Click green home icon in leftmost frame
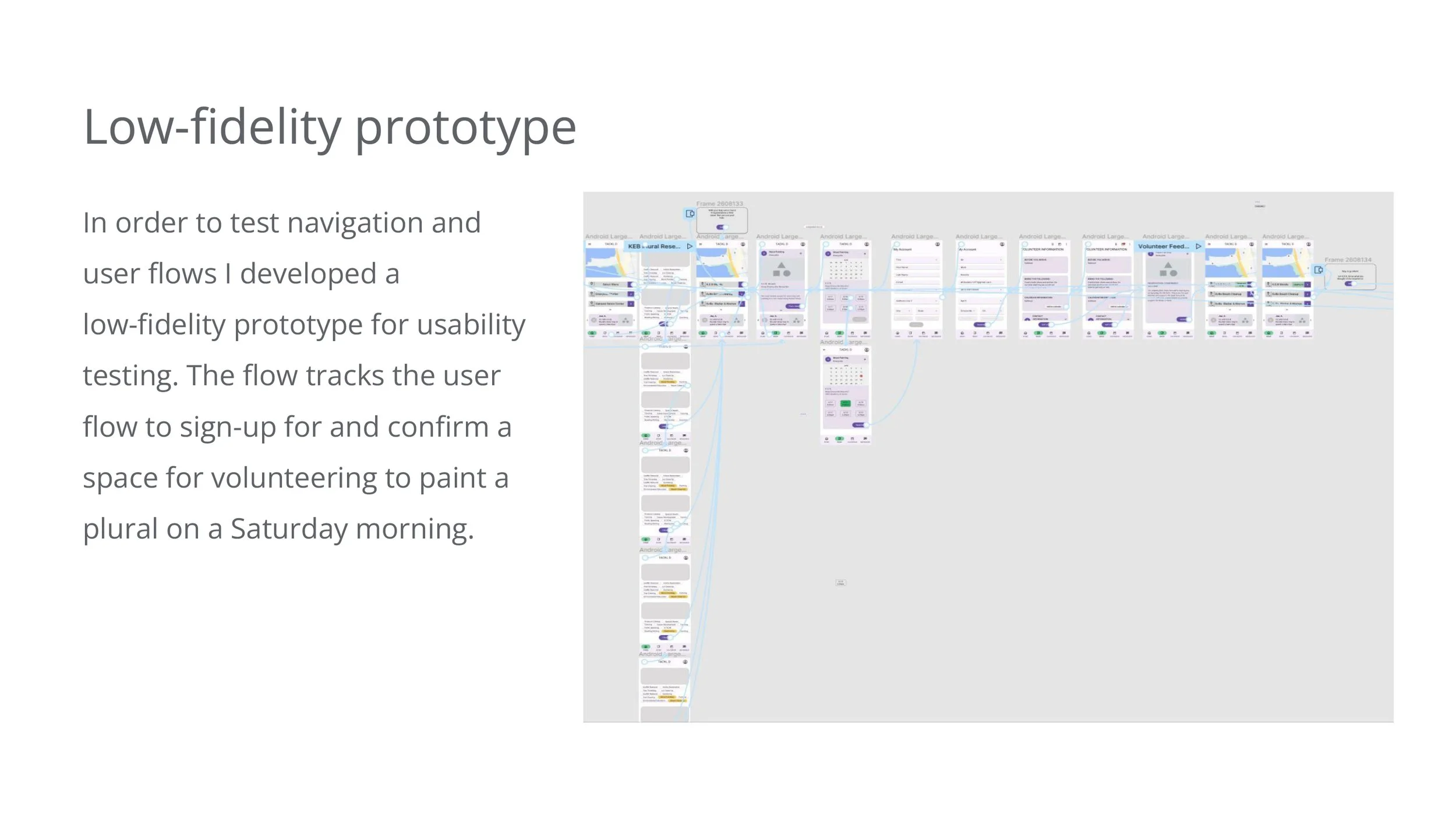Image resolution: width=1456 pixels, height=819 pixels. [592, 333]
